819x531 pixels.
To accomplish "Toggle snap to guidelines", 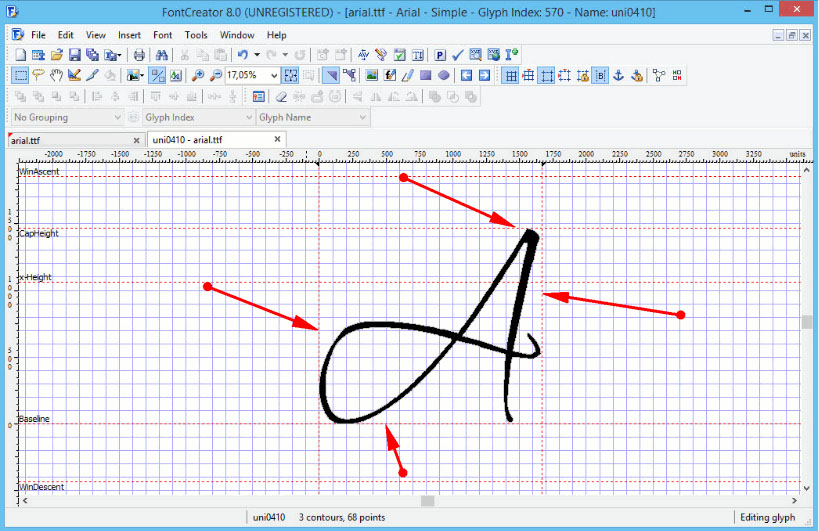I will click(565, 76).
